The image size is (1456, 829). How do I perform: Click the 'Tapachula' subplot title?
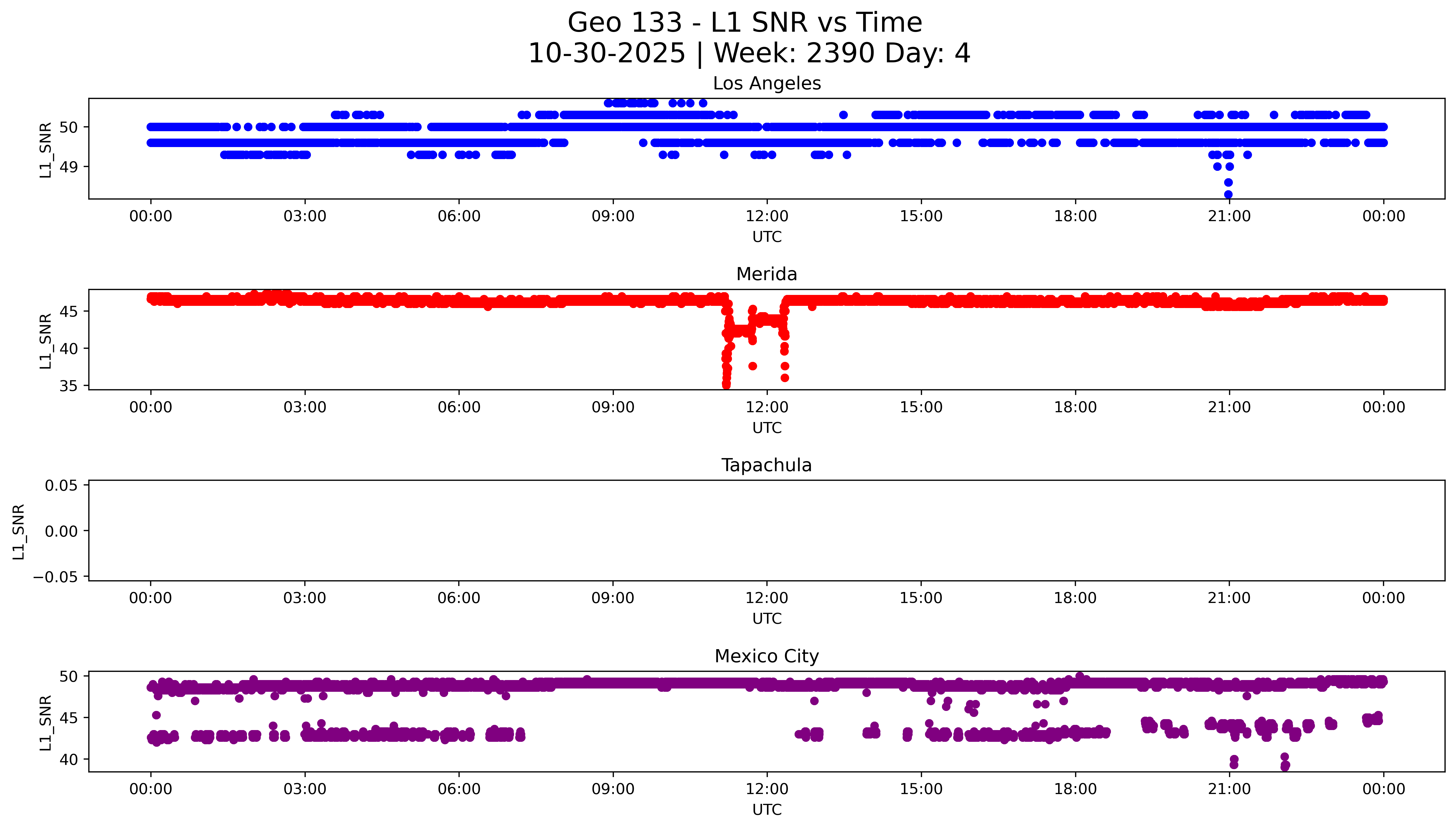[x=766, y=465]
